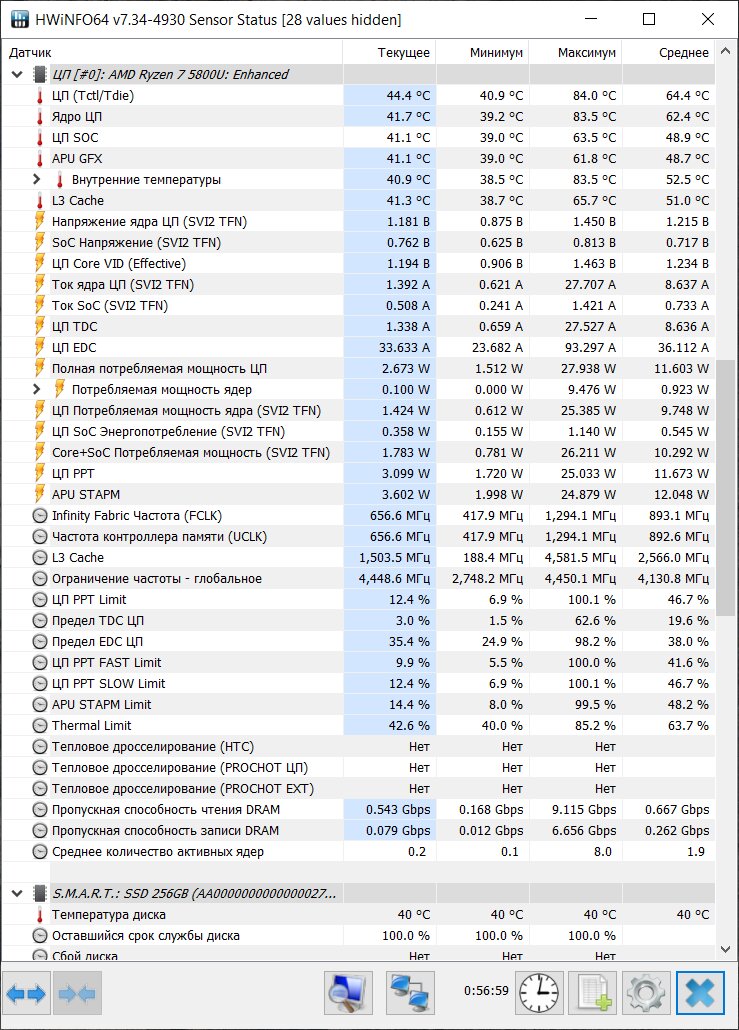739x1030 pixels.
Task: Collapse the ЦП [#0]: AMD Ryzen 7 5800U group
Action: [x=17, y=74]
